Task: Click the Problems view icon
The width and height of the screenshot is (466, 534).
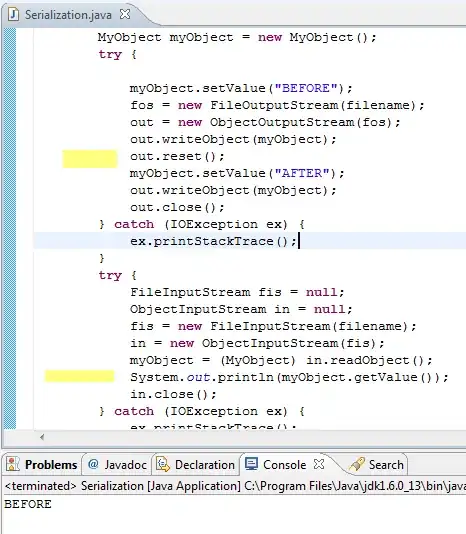Action: click(13, 464)
